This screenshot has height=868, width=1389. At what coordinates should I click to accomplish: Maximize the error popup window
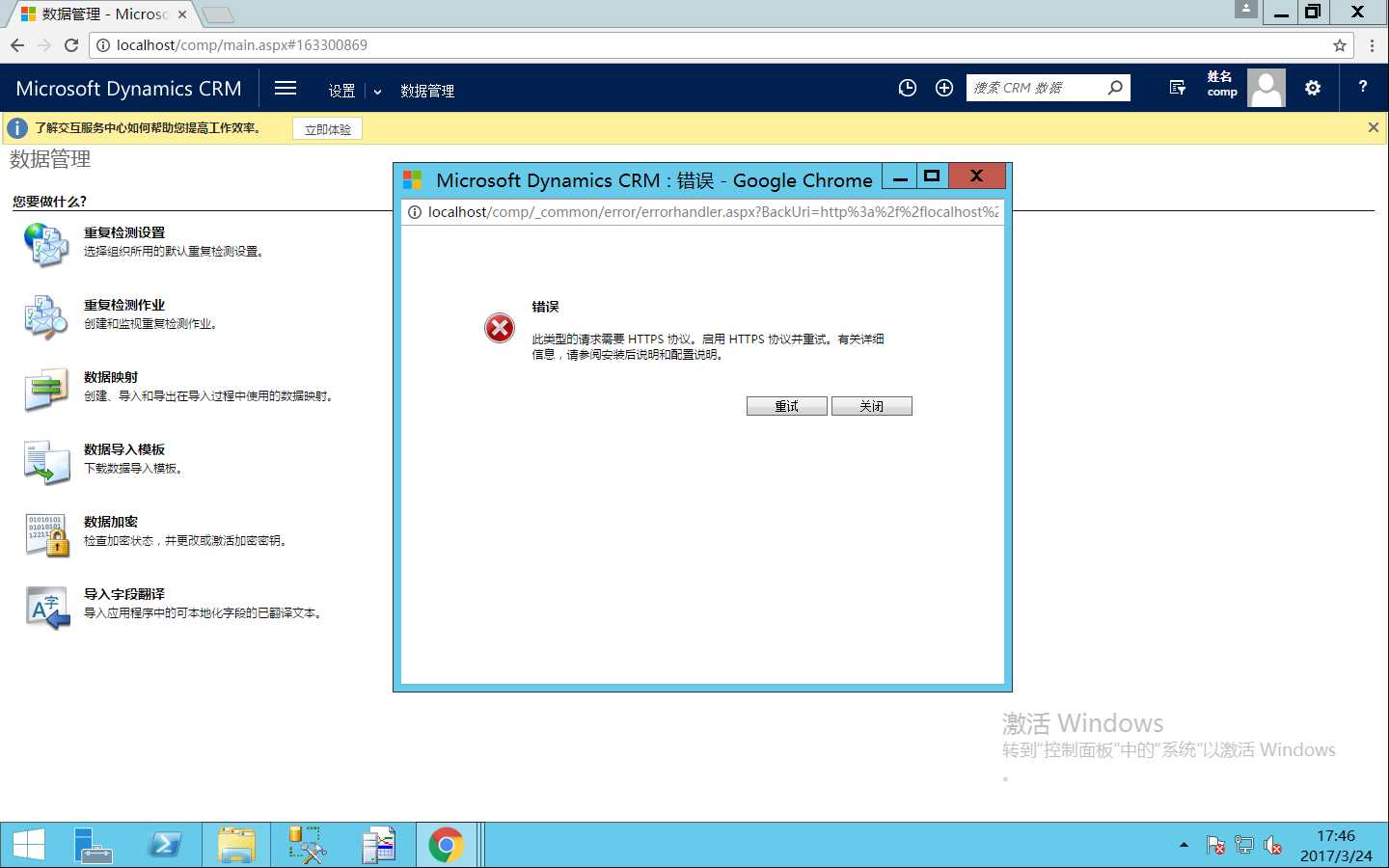tap(932, 176)
